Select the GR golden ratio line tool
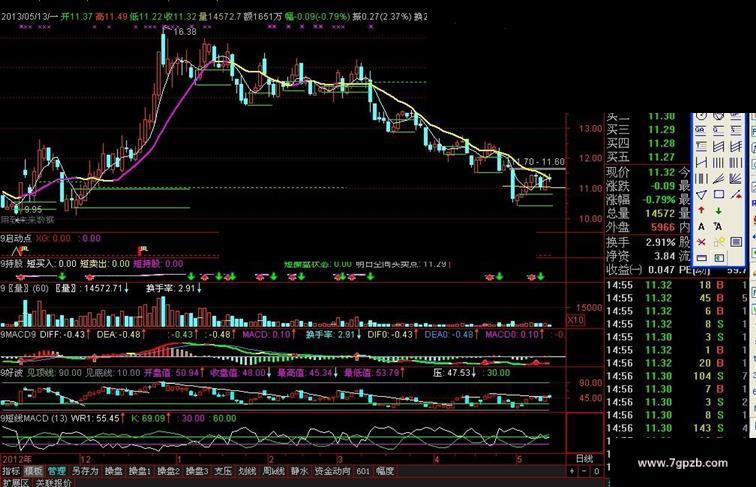The image size is (756, 487). click(701, 130)
